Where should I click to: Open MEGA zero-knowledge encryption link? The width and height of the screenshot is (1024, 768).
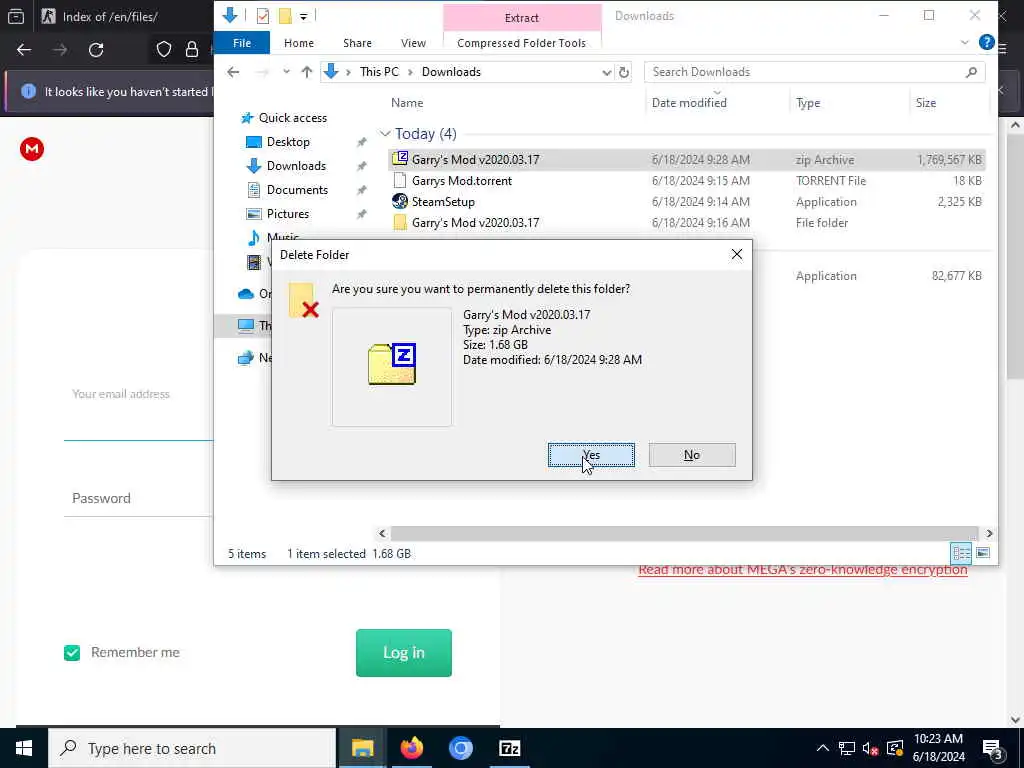(803, 569)
